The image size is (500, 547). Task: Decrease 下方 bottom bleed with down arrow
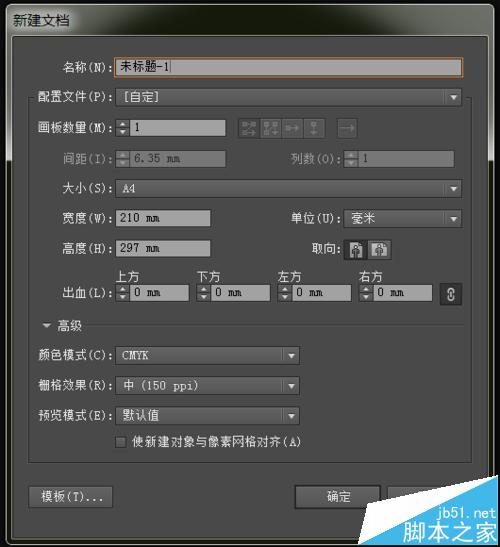click(x=203, y=297)
